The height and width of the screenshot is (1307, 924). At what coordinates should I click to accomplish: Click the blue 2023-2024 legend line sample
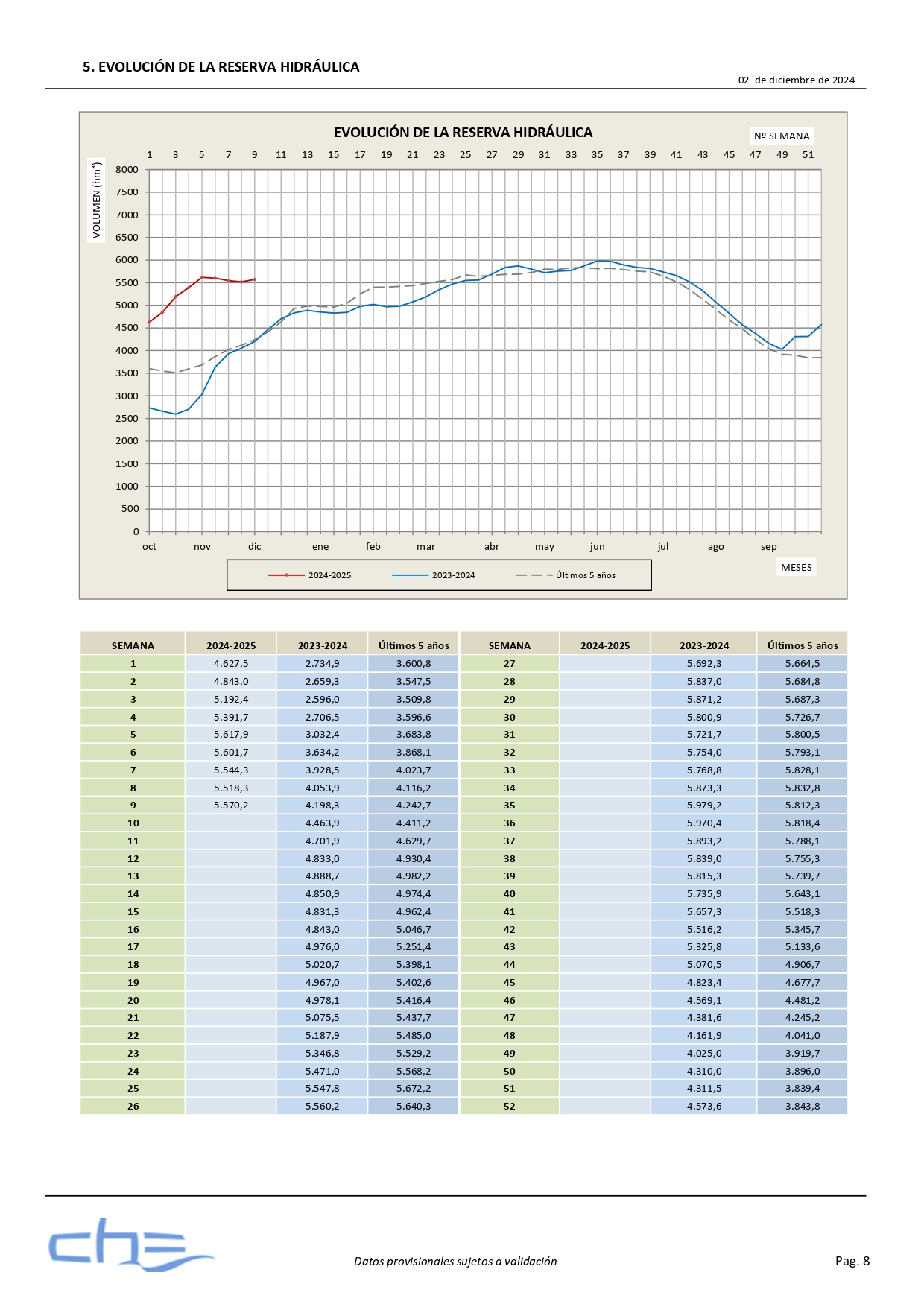tap(410, 575)
